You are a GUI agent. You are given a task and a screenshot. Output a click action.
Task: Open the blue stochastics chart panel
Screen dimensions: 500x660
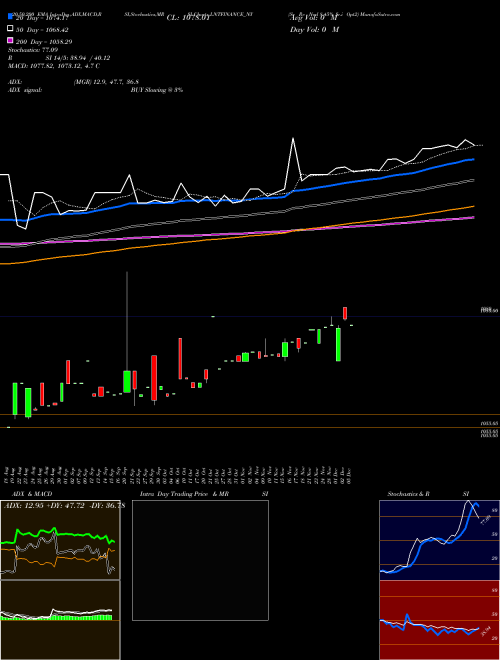[439, 540]
